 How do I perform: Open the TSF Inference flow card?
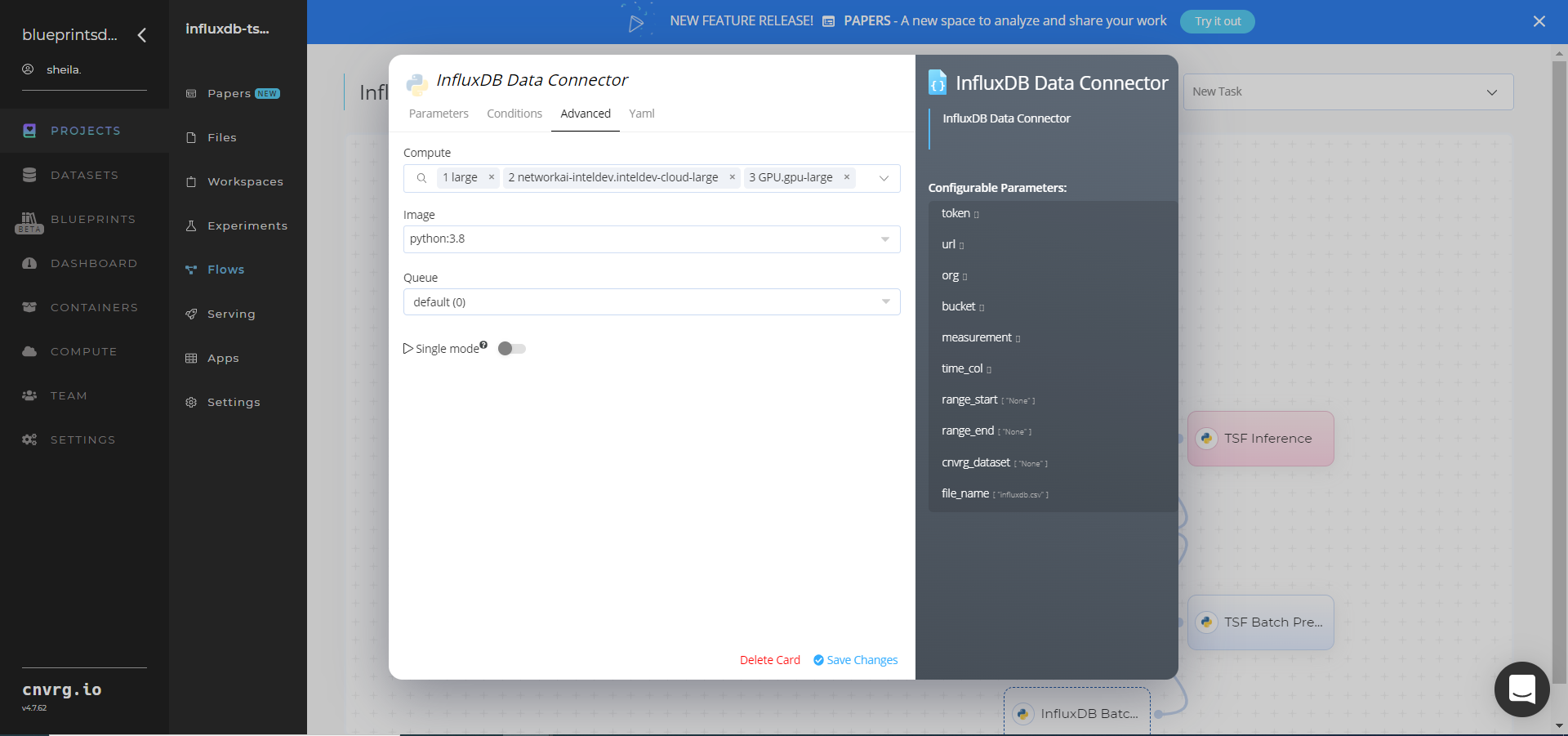coord(1261,439)
